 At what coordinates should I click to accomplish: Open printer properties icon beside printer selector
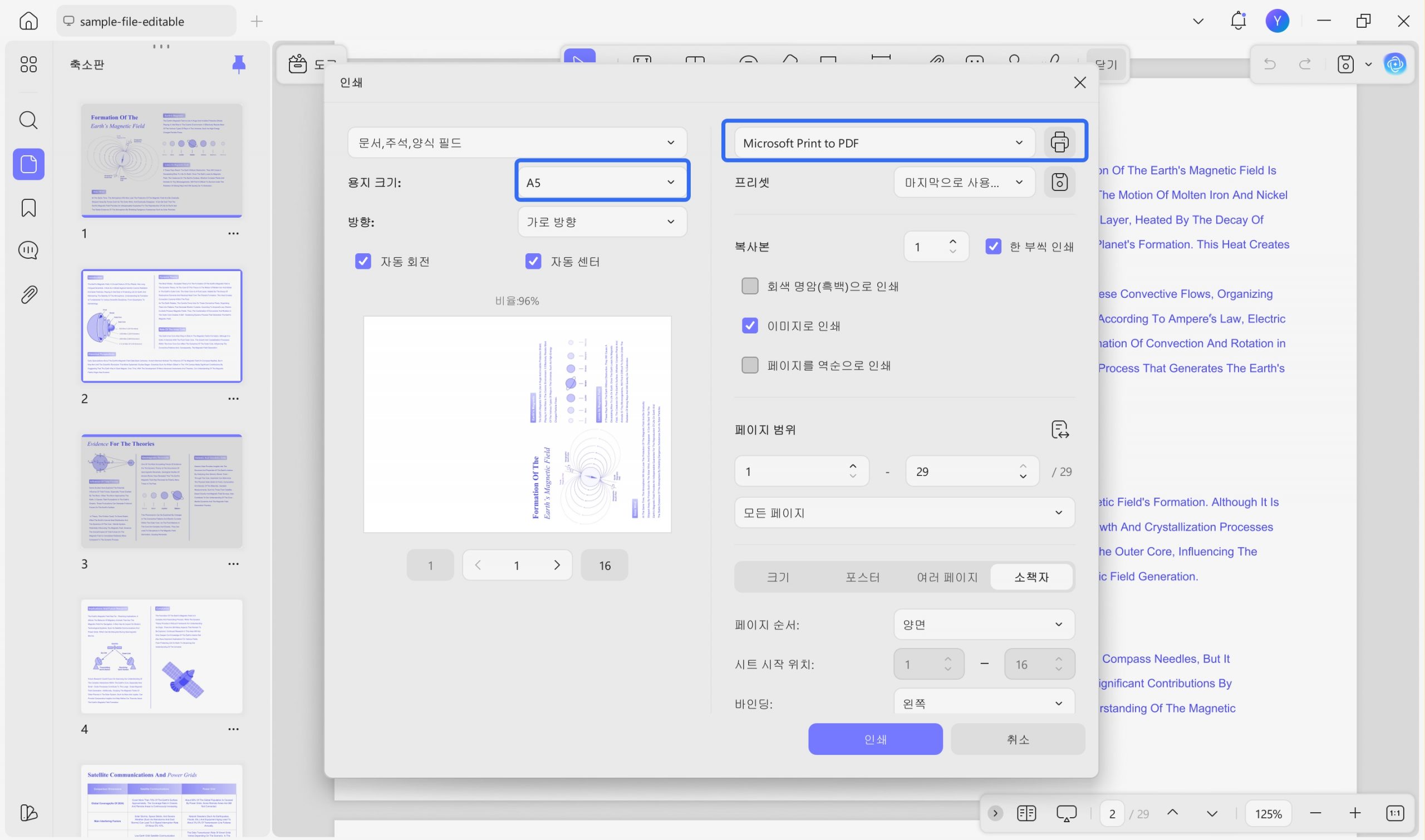(x=1059, y=142)
